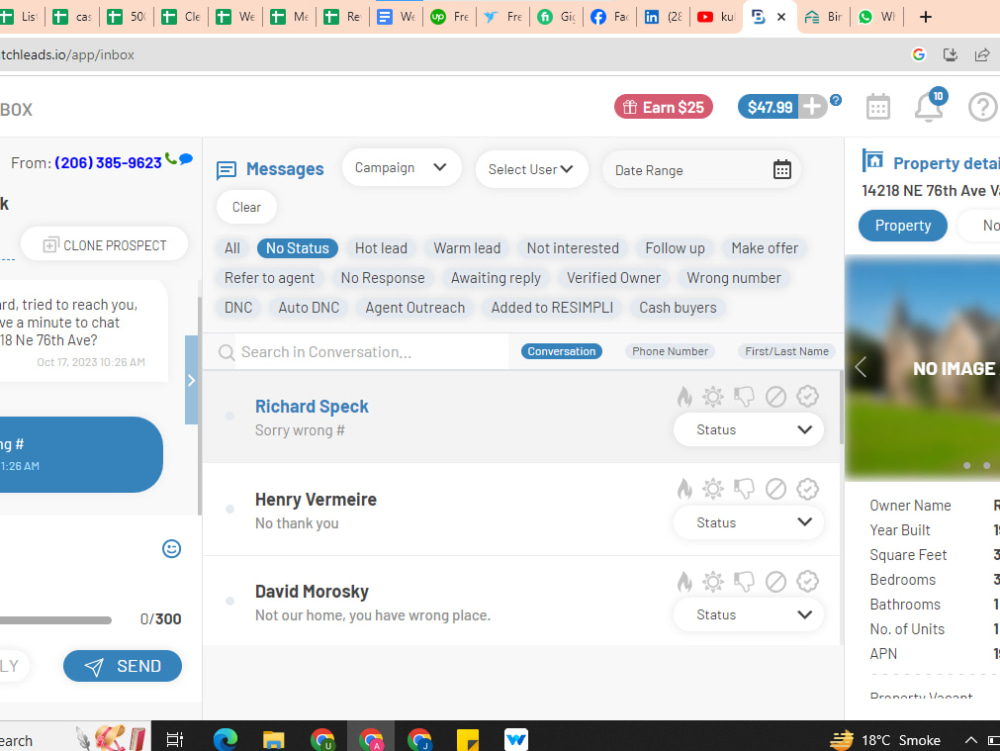Select the Property tab in details
Image resolution: width=1000 pixels, height=751 pixels.
pos(902,226)
